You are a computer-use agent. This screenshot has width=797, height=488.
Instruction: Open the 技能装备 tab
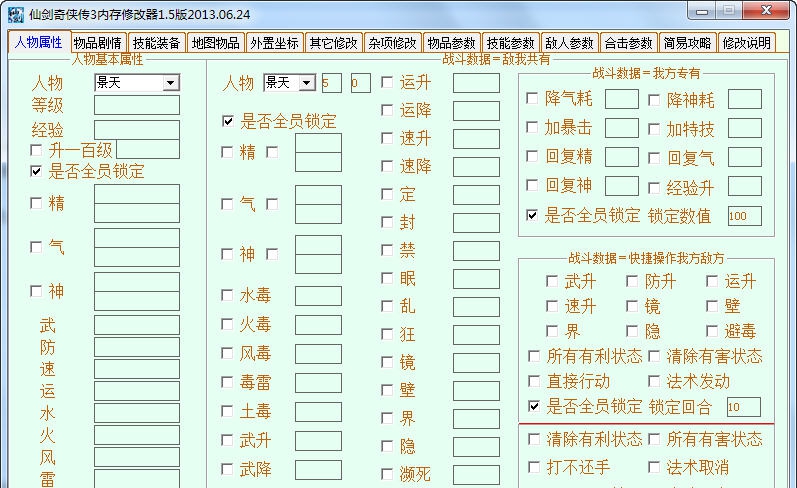[157, 43]
